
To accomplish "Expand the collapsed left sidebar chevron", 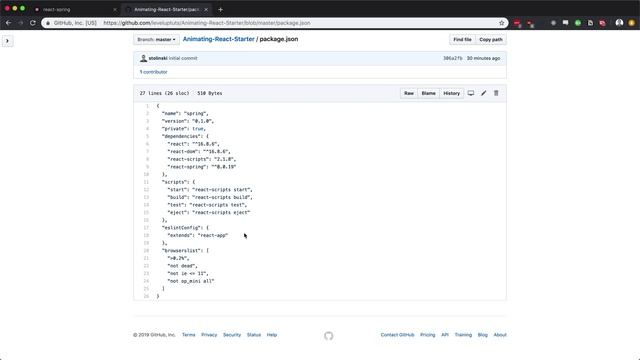I will [x=7, y=41].
